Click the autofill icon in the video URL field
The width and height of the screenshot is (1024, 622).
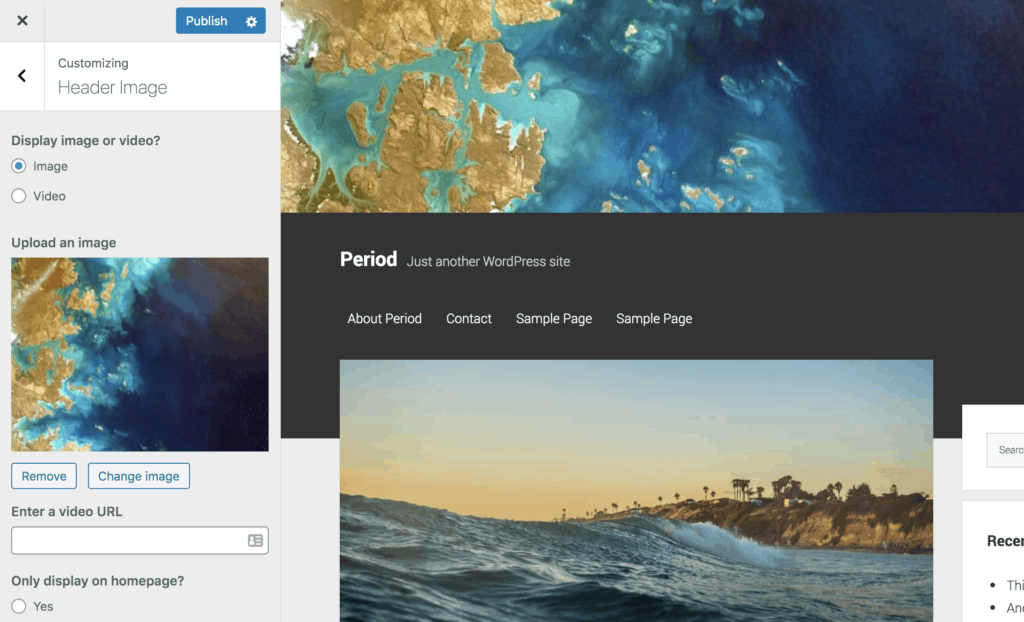click(255, 540)
